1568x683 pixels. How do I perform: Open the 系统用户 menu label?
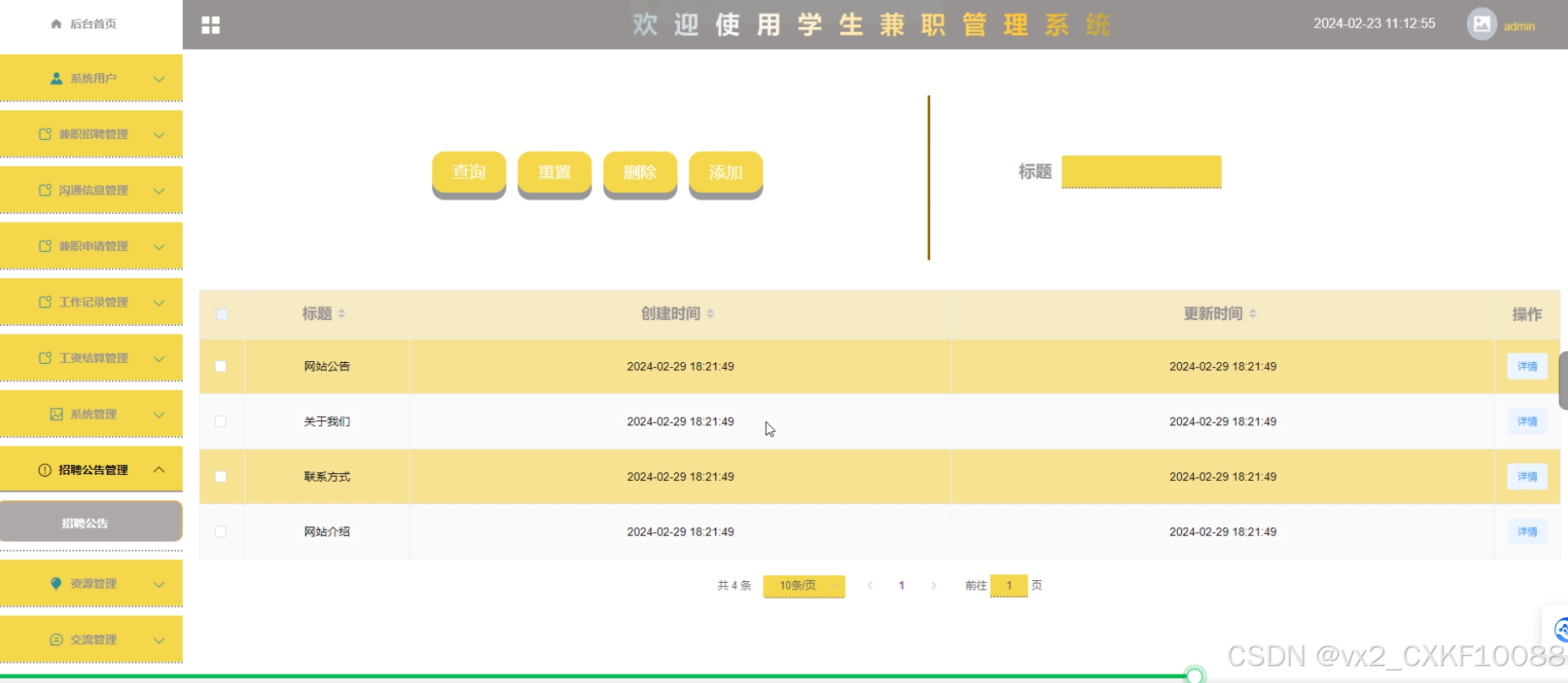click(x=94, y=78)
